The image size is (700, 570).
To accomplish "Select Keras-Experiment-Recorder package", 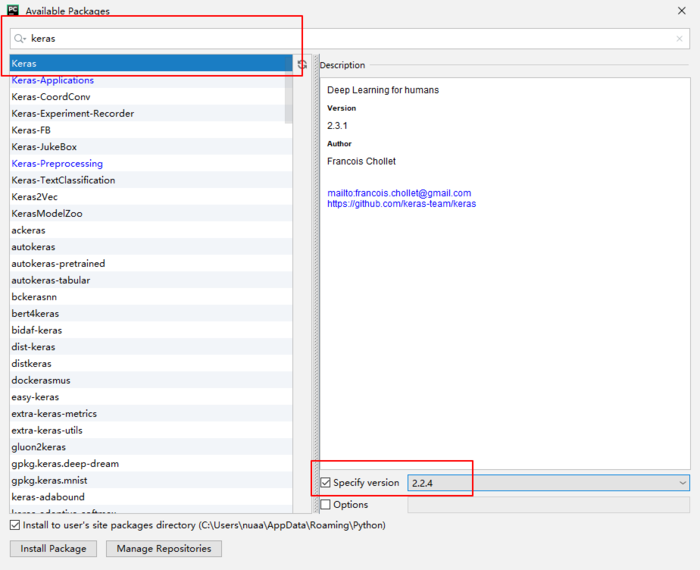I will point(151,113).
